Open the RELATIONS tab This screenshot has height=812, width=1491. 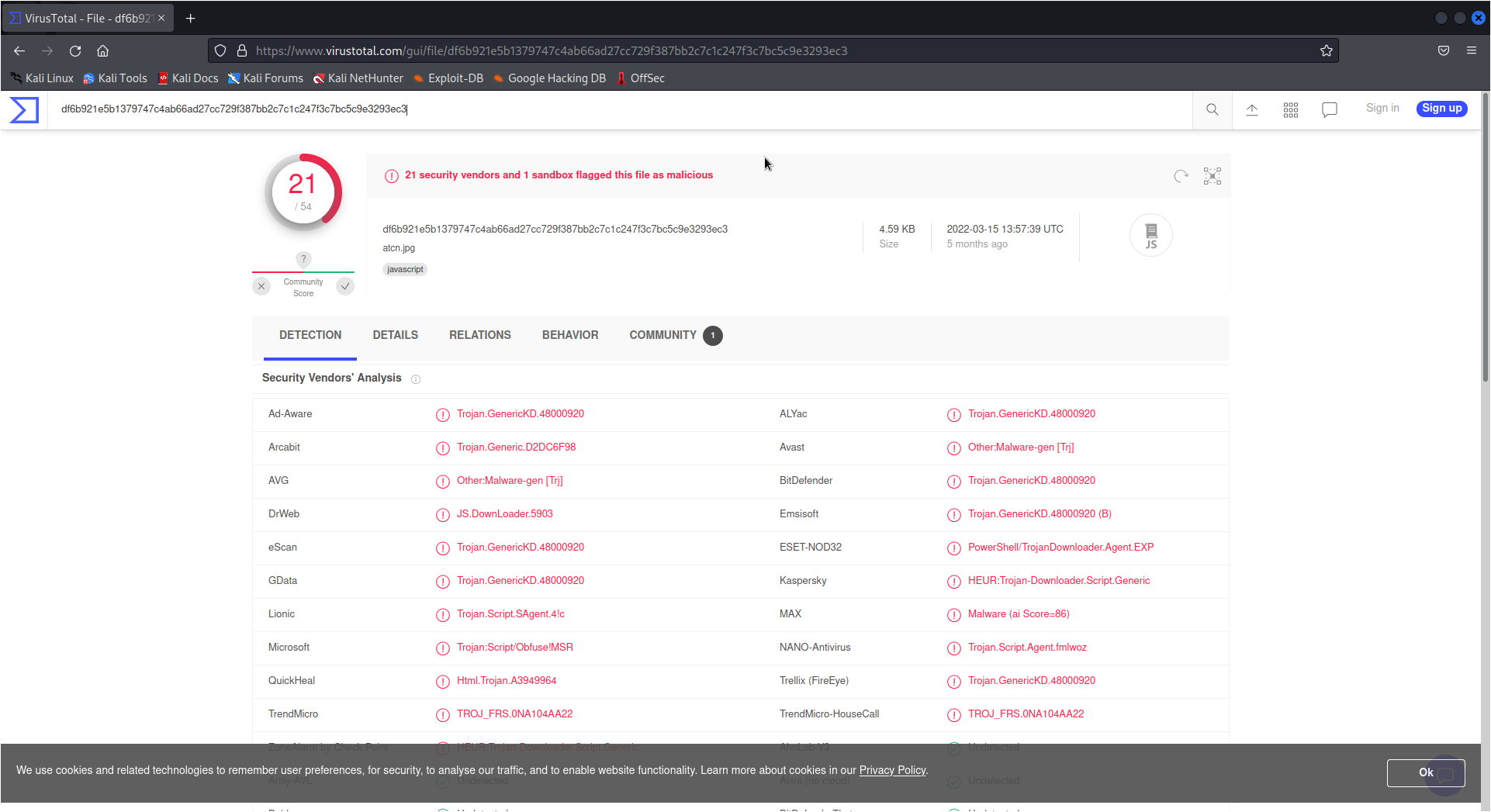480,335
